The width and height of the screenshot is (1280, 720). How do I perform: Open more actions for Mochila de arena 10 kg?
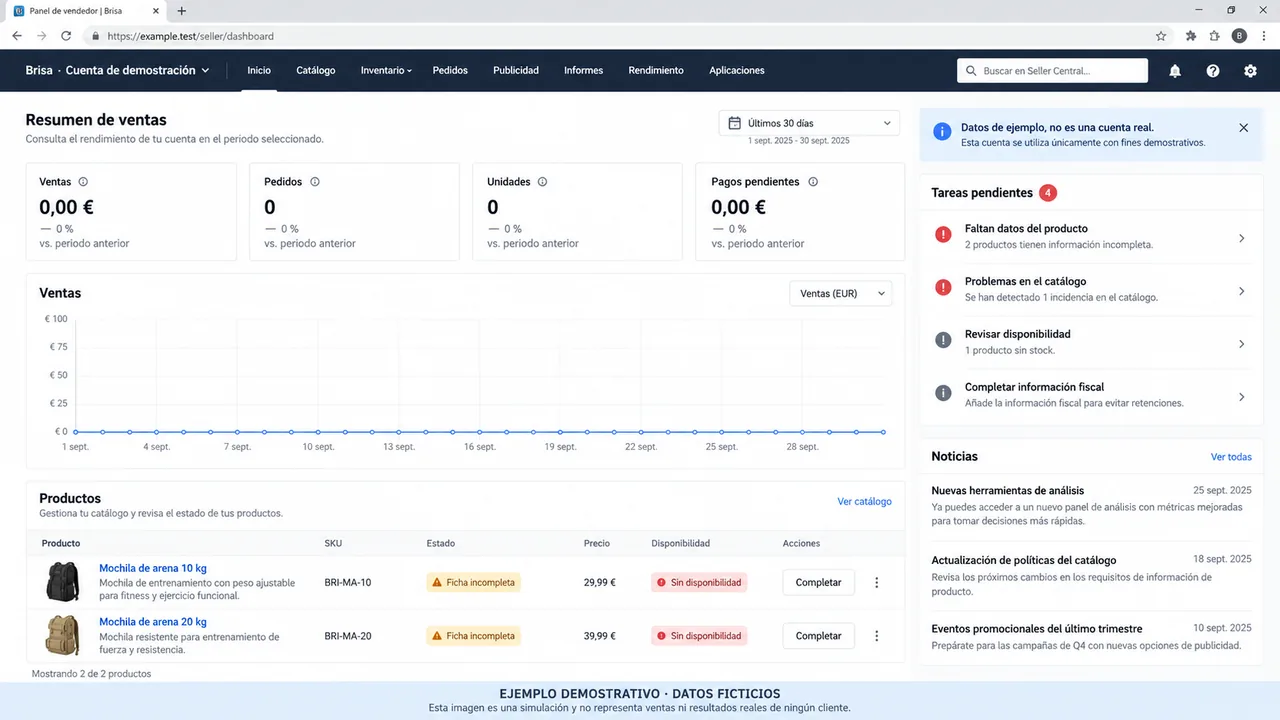(877, 582)
